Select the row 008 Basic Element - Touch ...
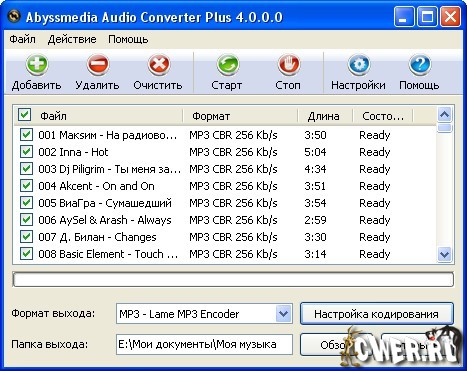 (225, 254)
